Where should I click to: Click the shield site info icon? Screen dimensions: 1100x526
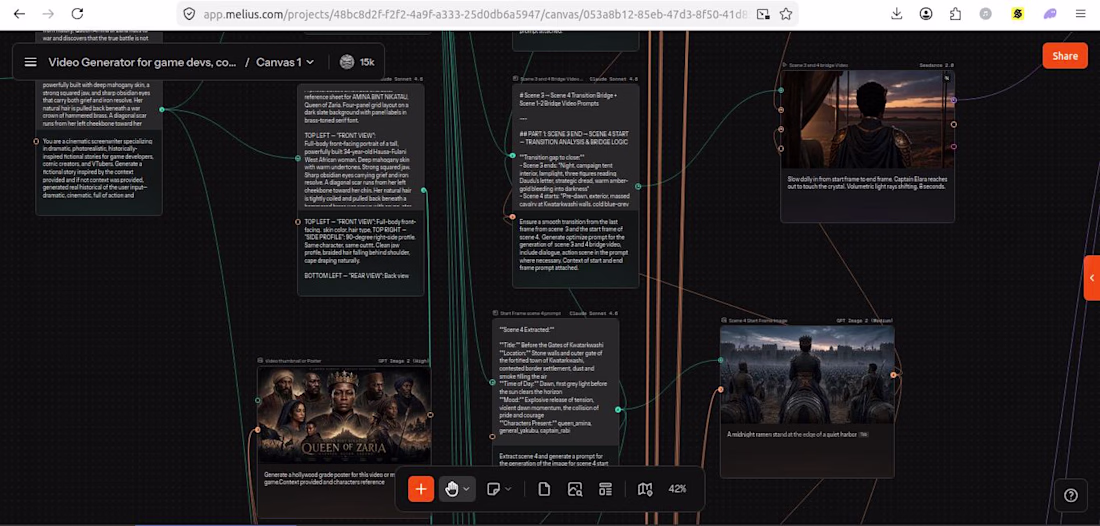click(x=189, y=13)
